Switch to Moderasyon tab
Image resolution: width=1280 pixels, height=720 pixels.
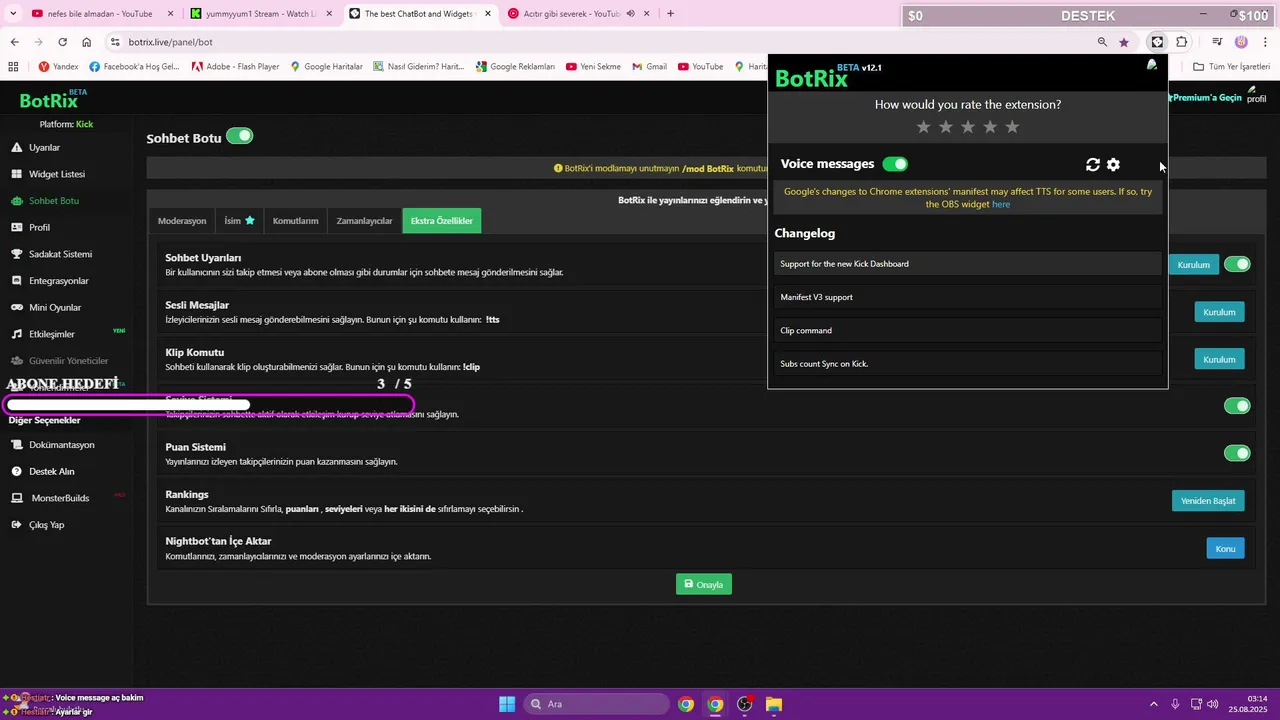pos(182,221)
